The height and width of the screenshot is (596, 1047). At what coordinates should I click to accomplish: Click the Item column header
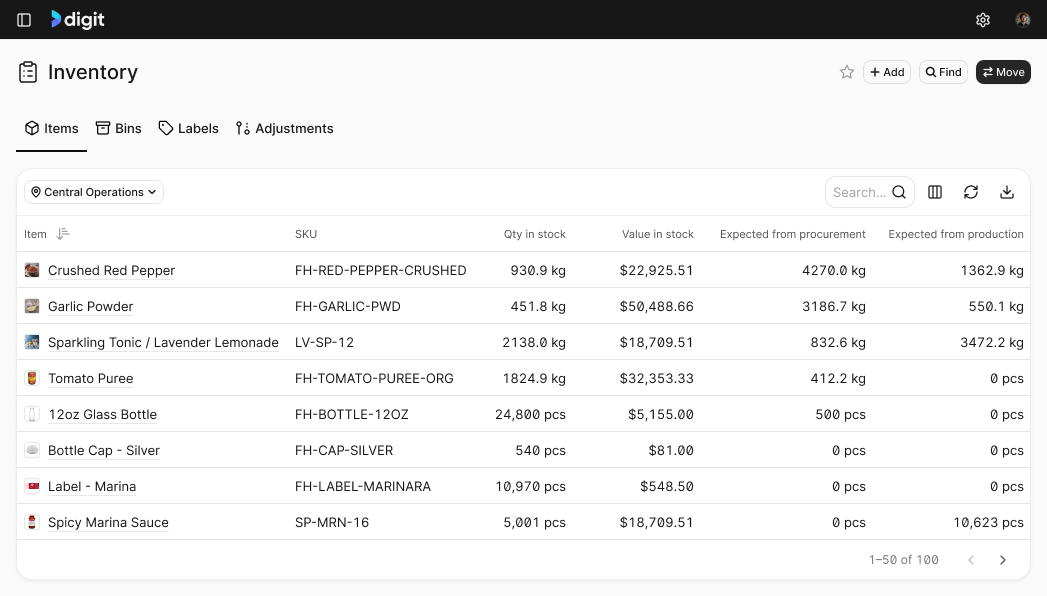click(x=35, y=234)
